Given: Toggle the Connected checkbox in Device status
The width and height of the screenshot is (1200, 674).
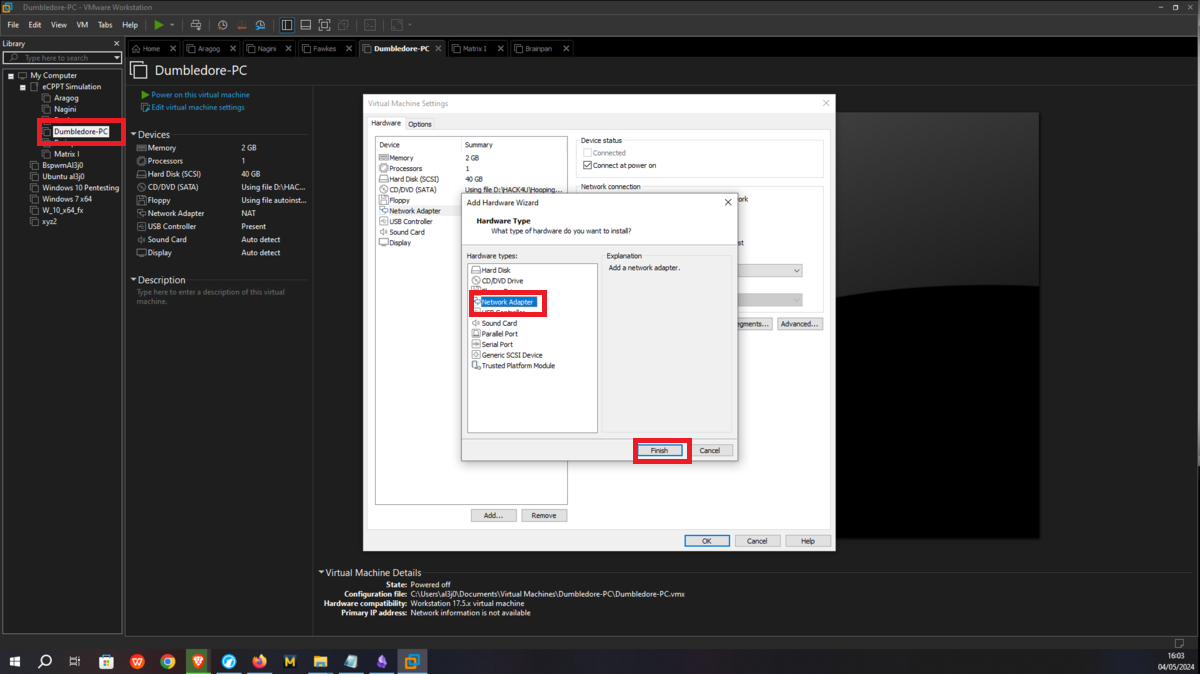Looking at the screenshot, I should 587,153.
